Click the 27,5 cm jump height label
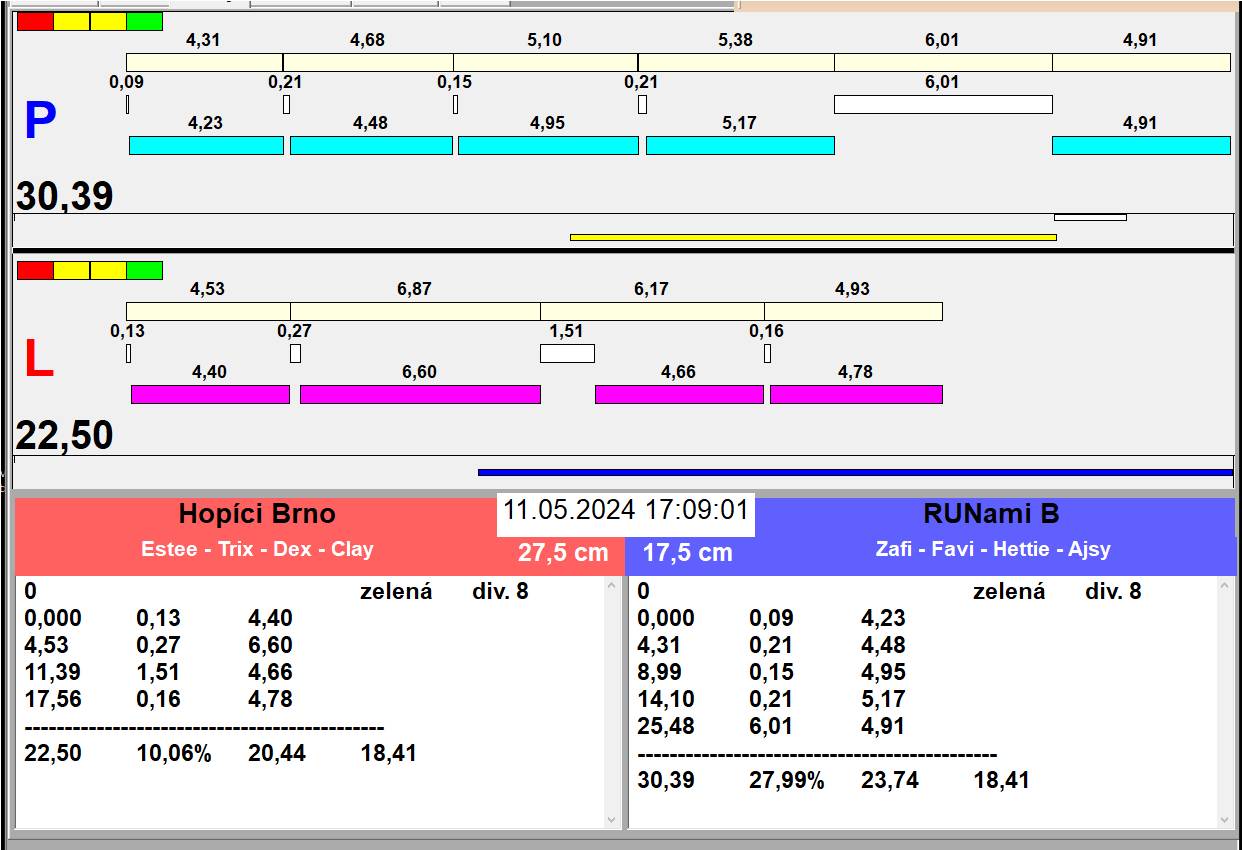Viewport: 1242px width, 850px height. (x=563, y=552)
